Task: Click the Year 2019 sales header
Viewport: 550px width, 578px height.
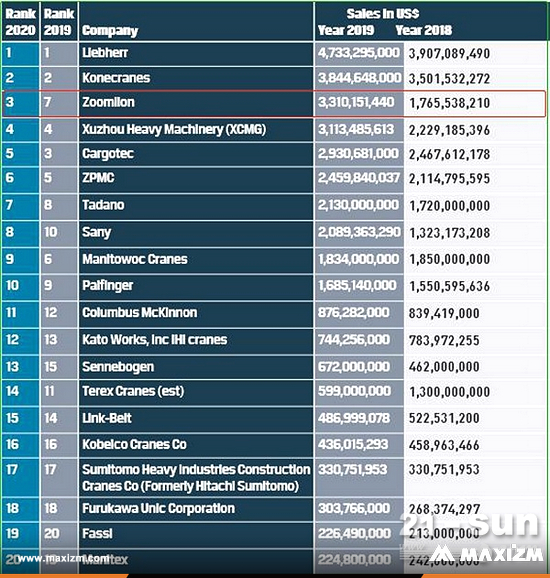Action: coord(346,31)
